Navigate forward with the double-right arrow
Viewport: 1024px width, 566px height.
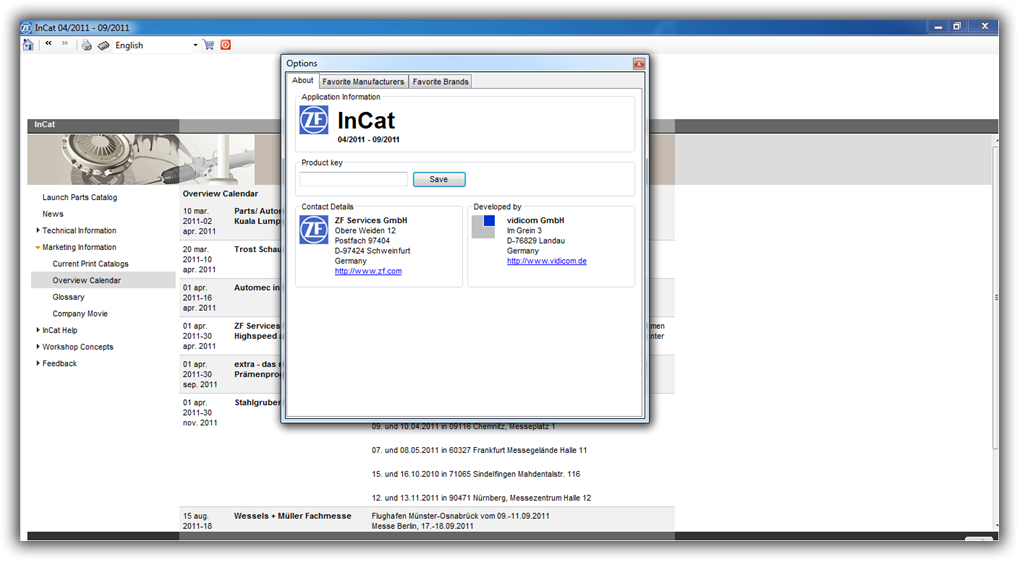click(65, 44)
